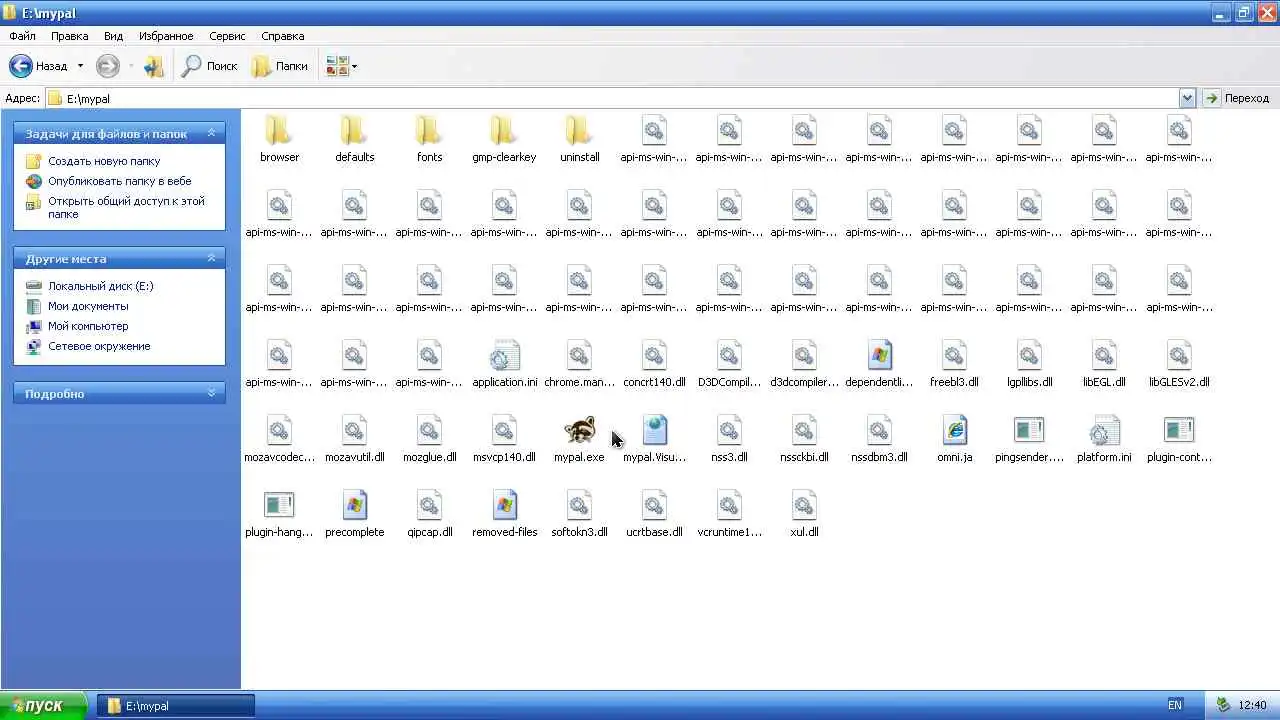Open Мои документы link
This screenshot has width=1280, height=720.
(88, 306)
